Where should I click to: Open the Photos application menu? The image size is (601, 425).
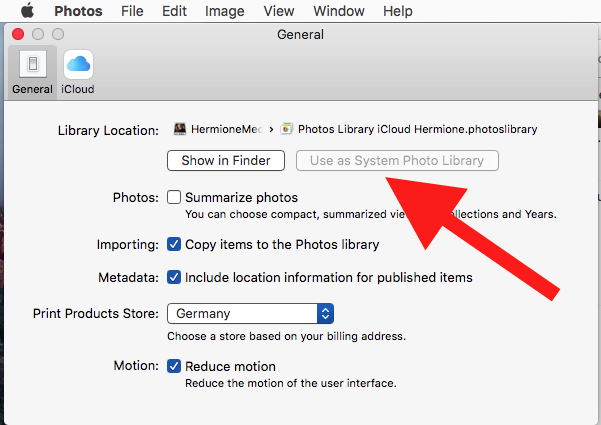[77, 11]
